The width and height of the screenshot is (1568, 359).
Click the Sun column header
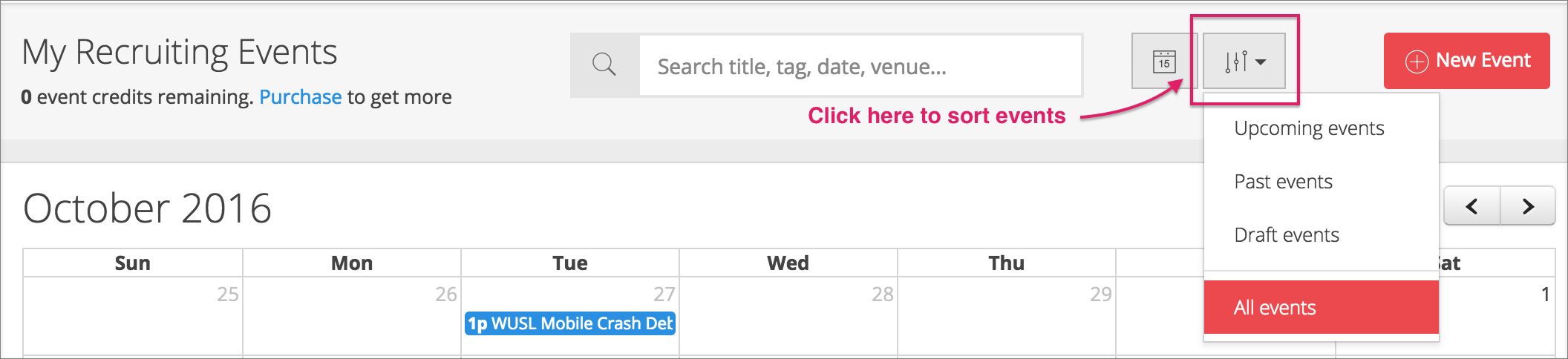click(133, 263)
